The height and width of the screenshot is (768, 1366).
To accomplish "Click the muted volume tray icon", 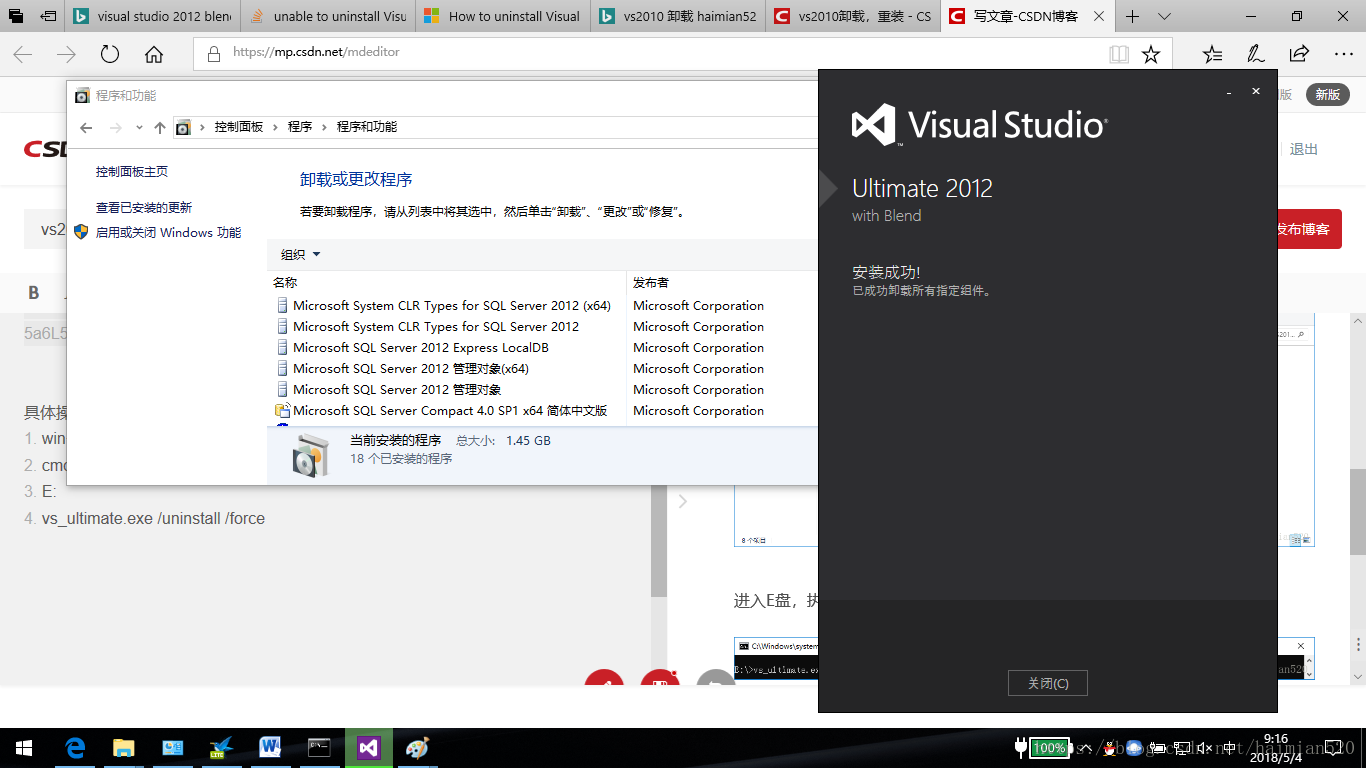I will pyautogui.click(x=1205, y=748).
